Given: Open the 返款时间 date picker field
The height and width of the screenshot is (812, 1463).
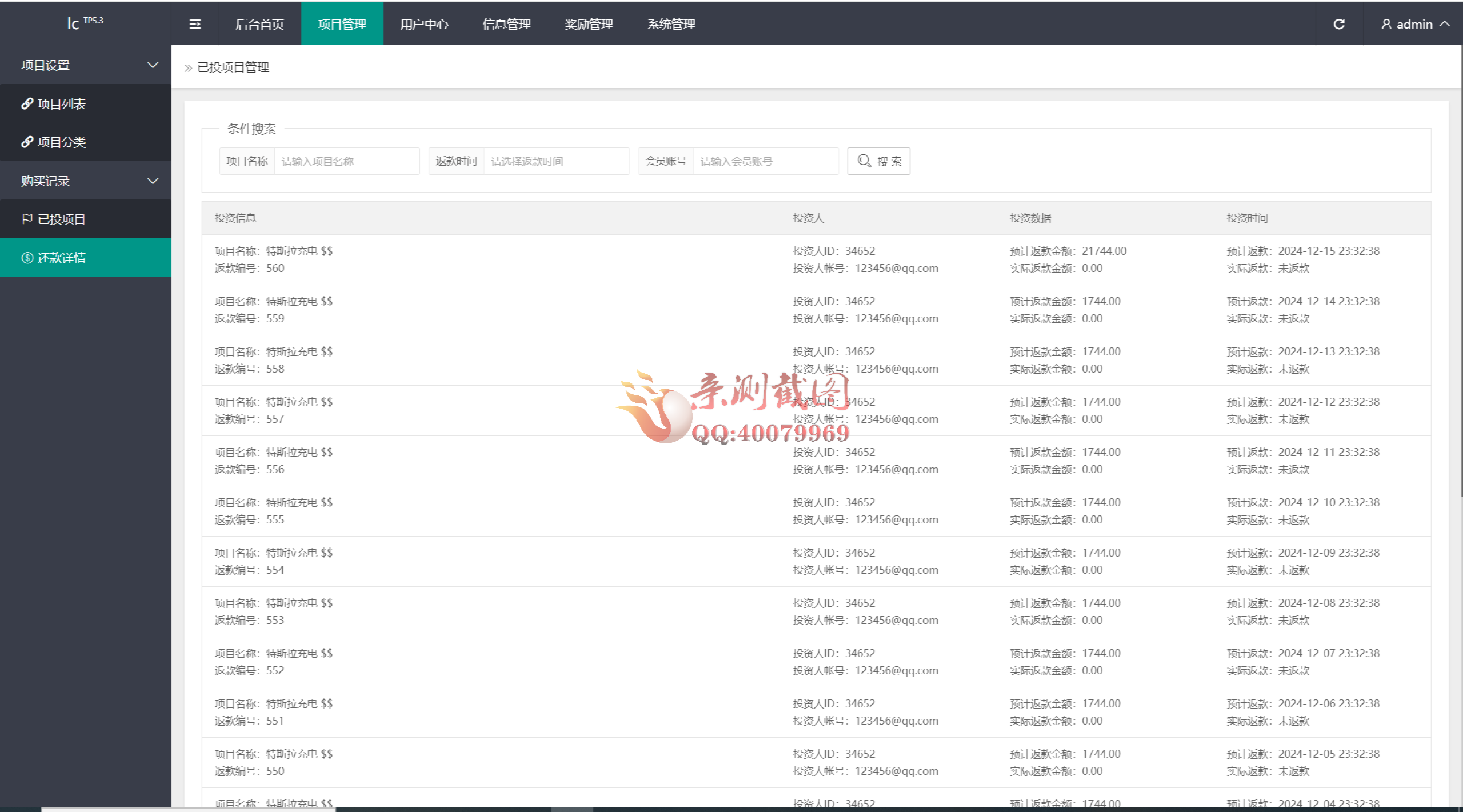Looking at the screenshot, I should point(555,161).
